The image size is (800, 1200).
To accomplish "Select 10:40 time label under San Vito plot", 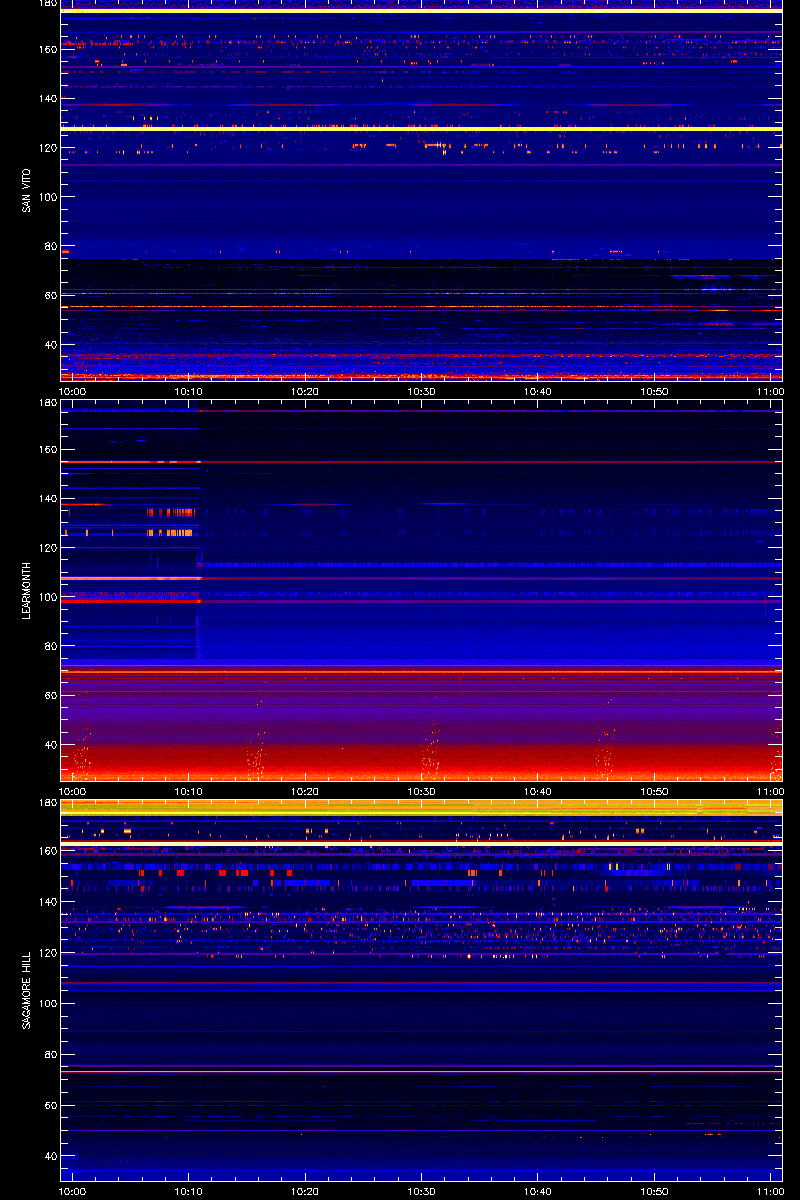I will pos(539,391).
